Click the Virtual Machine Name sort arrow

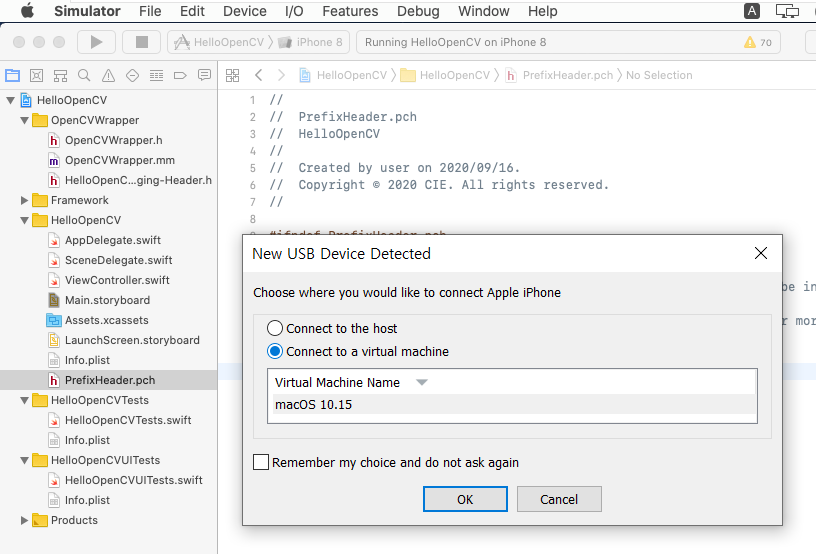tap(422, 382)
